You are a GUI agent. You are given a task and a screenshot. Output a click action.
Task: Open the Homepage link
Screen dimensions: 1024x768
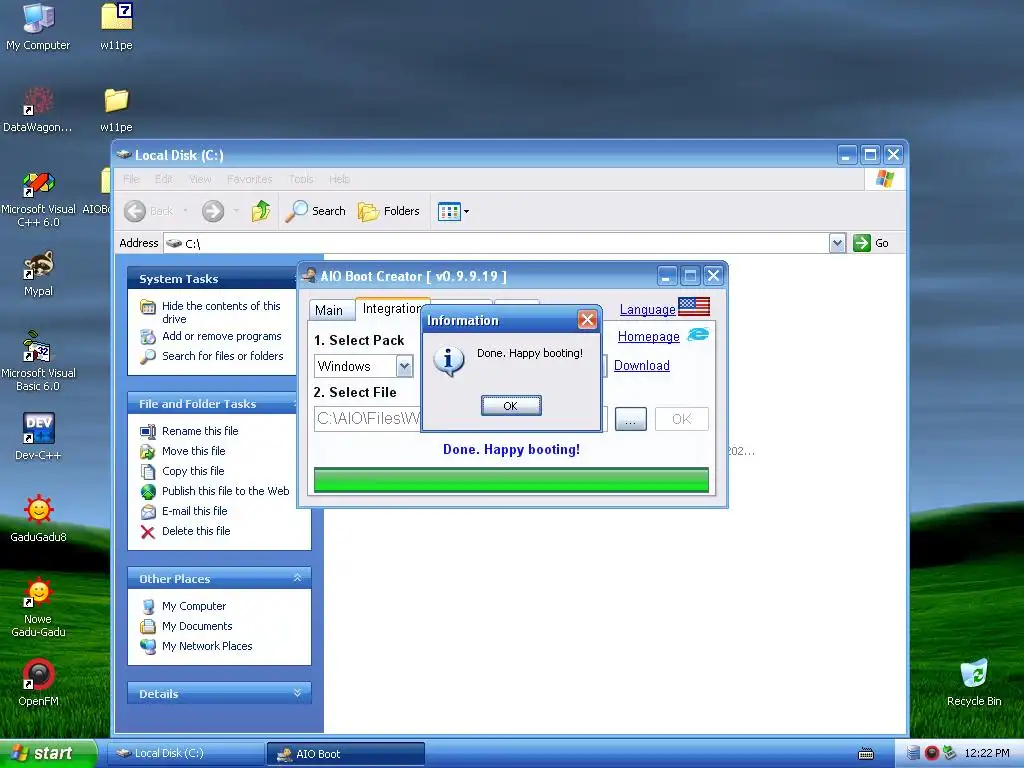click(648, 336)
